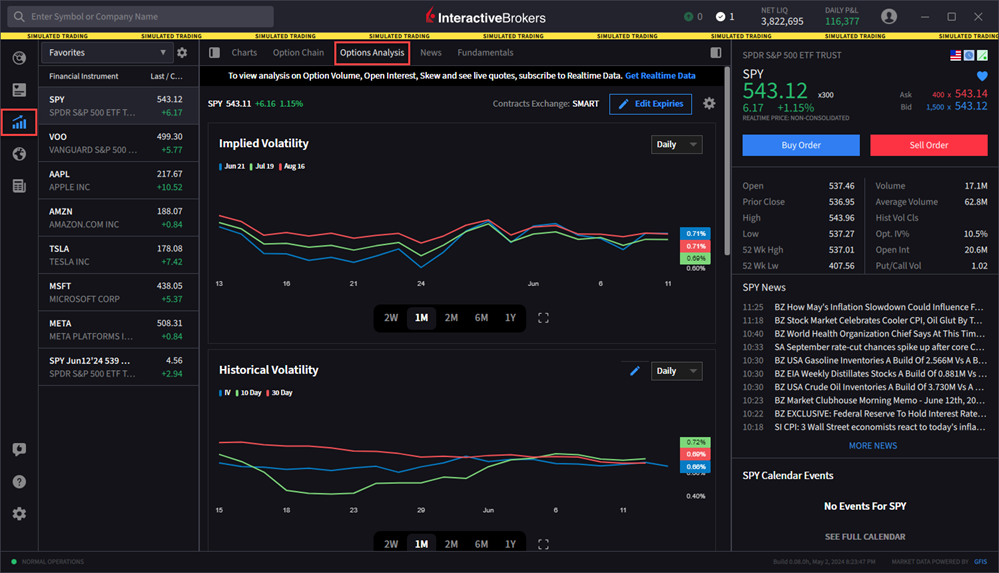Switch to the News tab
This screenshot has width=999, height=573.
[431, 53]
